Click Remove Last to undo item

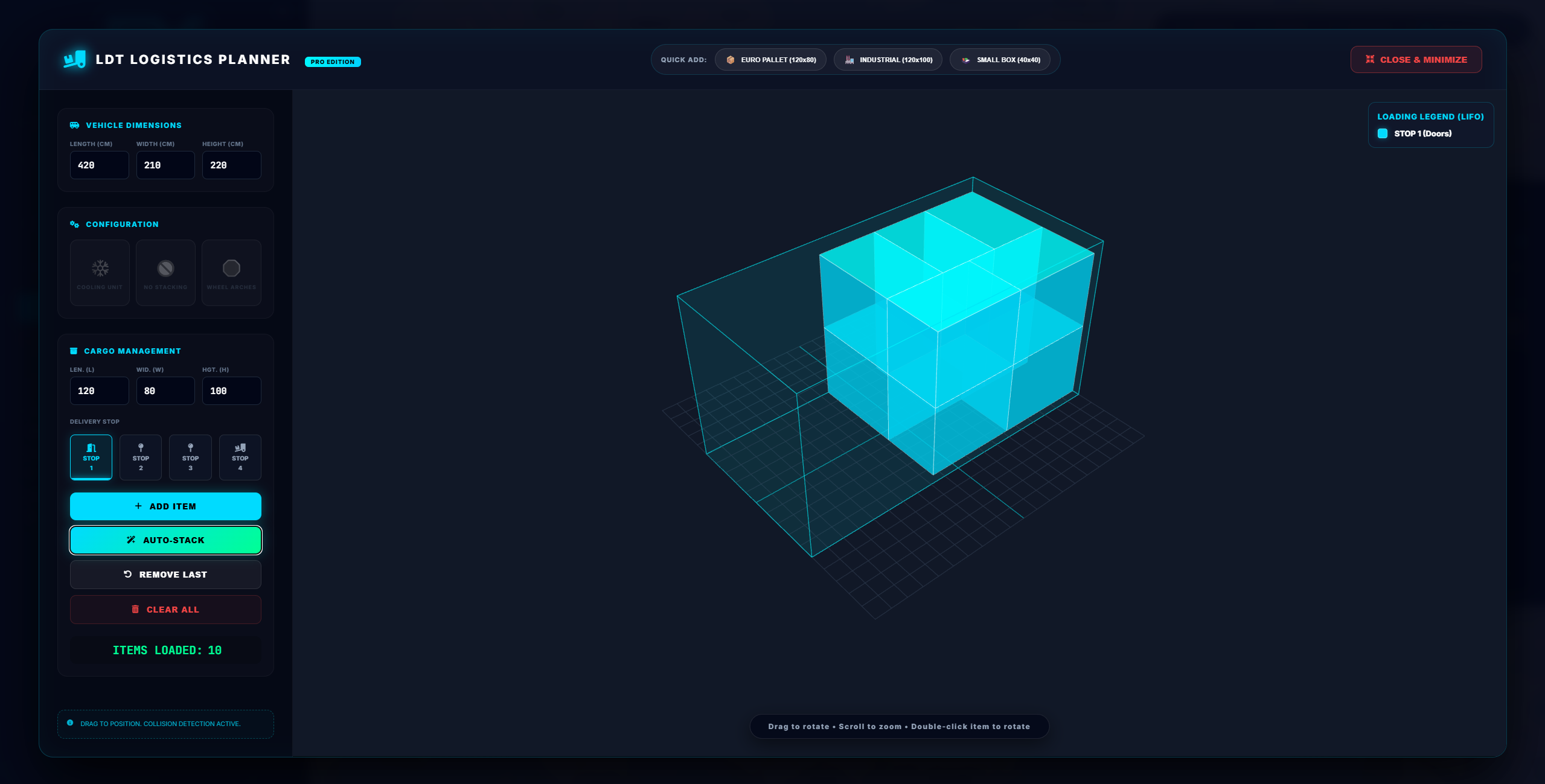pos(165,575)
